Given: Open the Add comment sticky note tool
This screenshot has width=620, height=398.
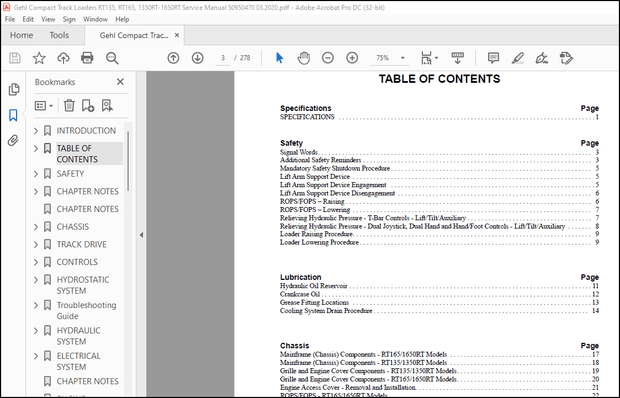Looking at the screenshot, I should pos(493,58).
